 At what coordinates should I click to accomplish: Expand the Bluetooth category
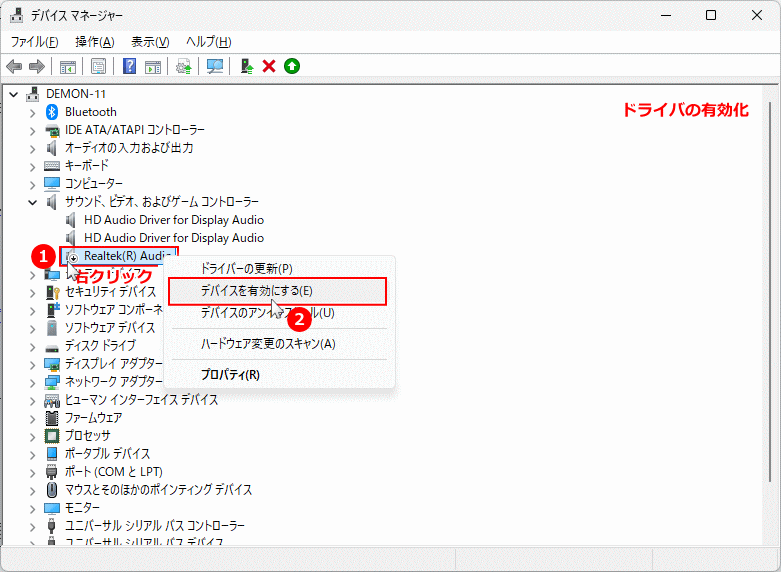coord(32,113)
